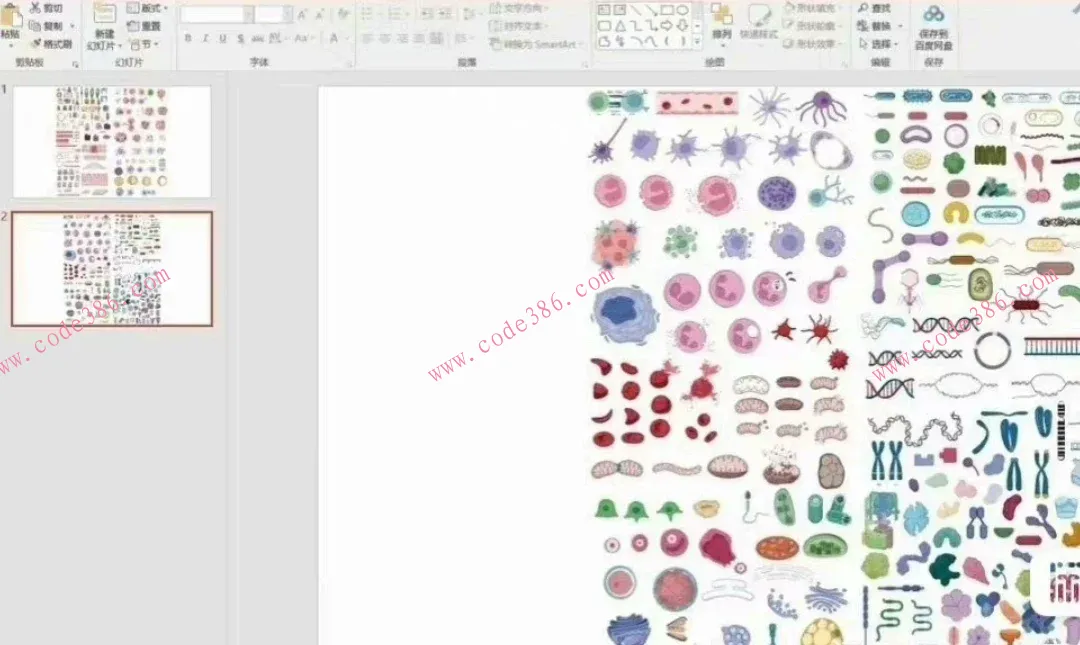Select slide 1 thumbnail
1080x645 pixels.
coord(112,142)
